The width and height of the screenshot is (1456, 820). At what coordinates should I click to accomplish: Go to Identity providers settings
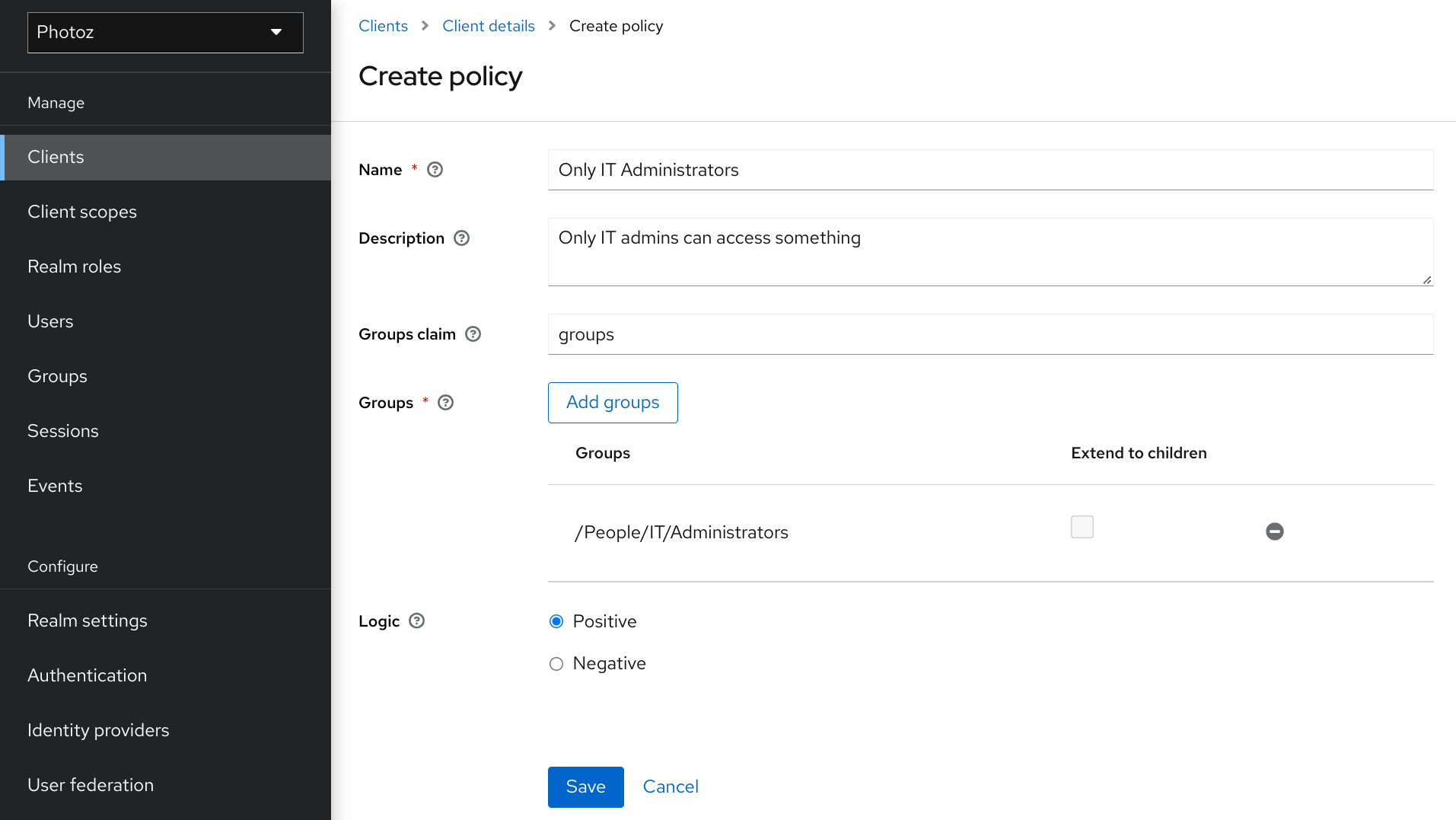(x=98, y=730)
